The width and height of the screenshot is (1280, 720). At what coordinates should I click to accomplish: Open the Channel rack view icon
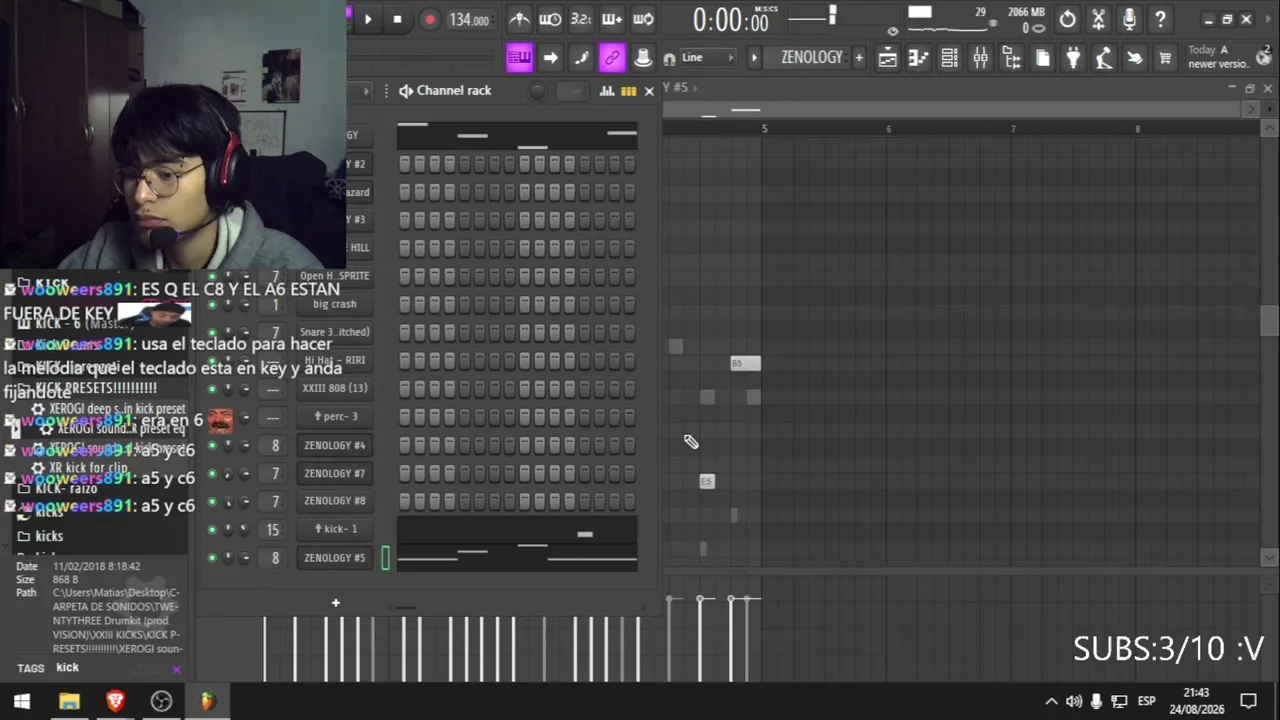coord(949,58)
